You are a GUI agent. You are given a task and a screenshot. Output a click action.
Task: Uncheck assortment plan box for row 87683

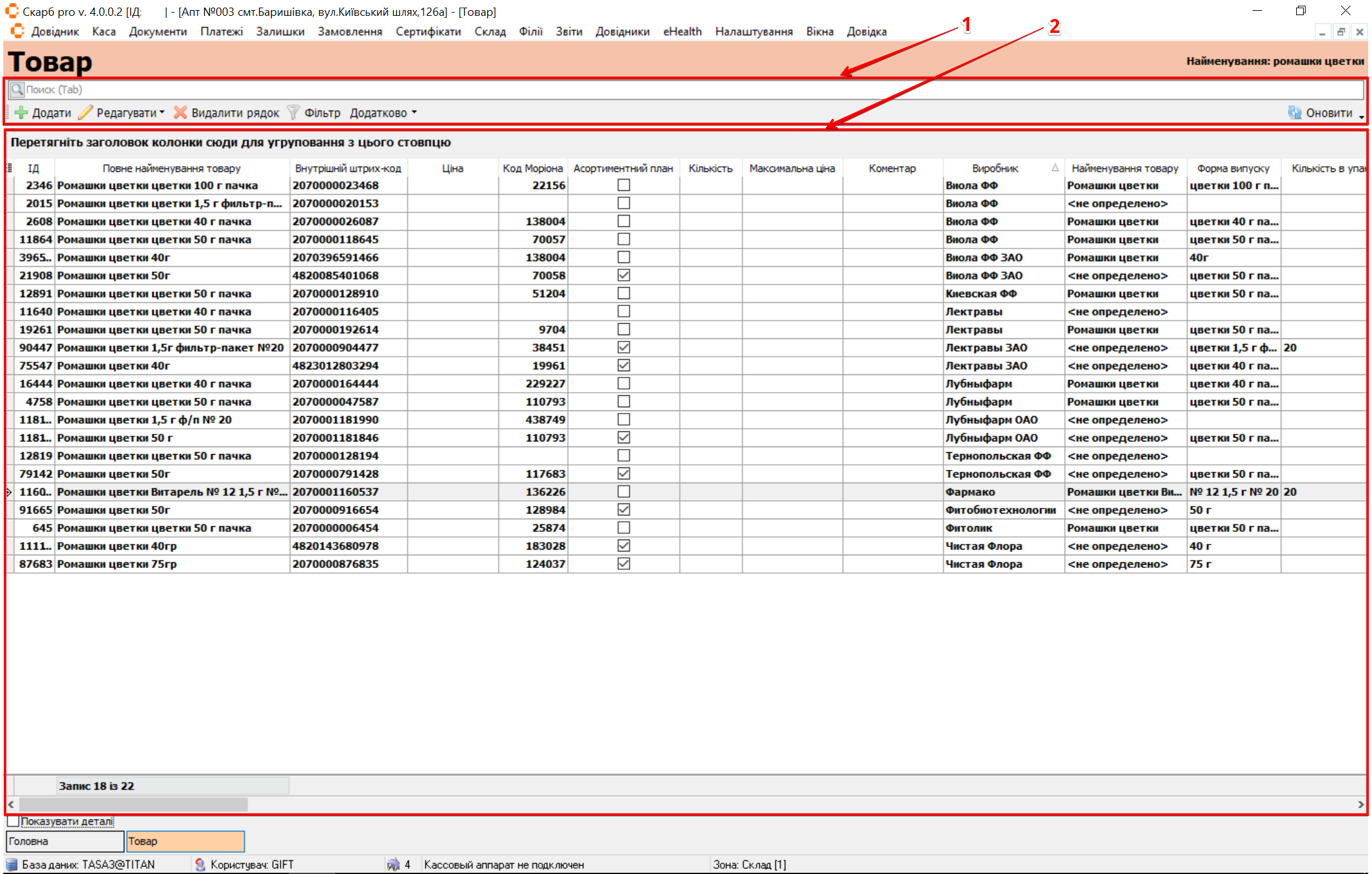click(623, 563)
